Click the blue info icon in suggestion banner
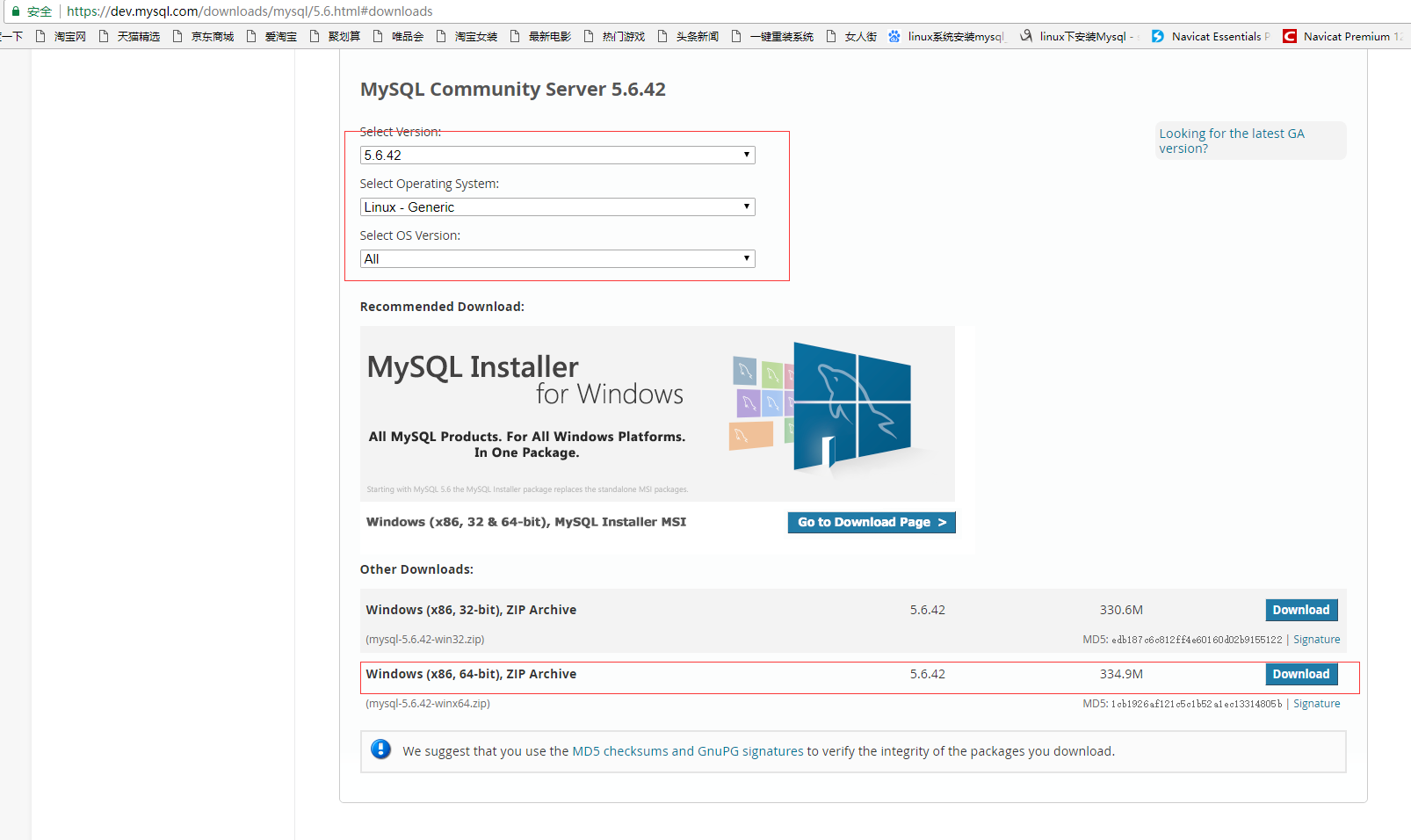This screenshot has width=1411, height=840. [x=380, y=749]
